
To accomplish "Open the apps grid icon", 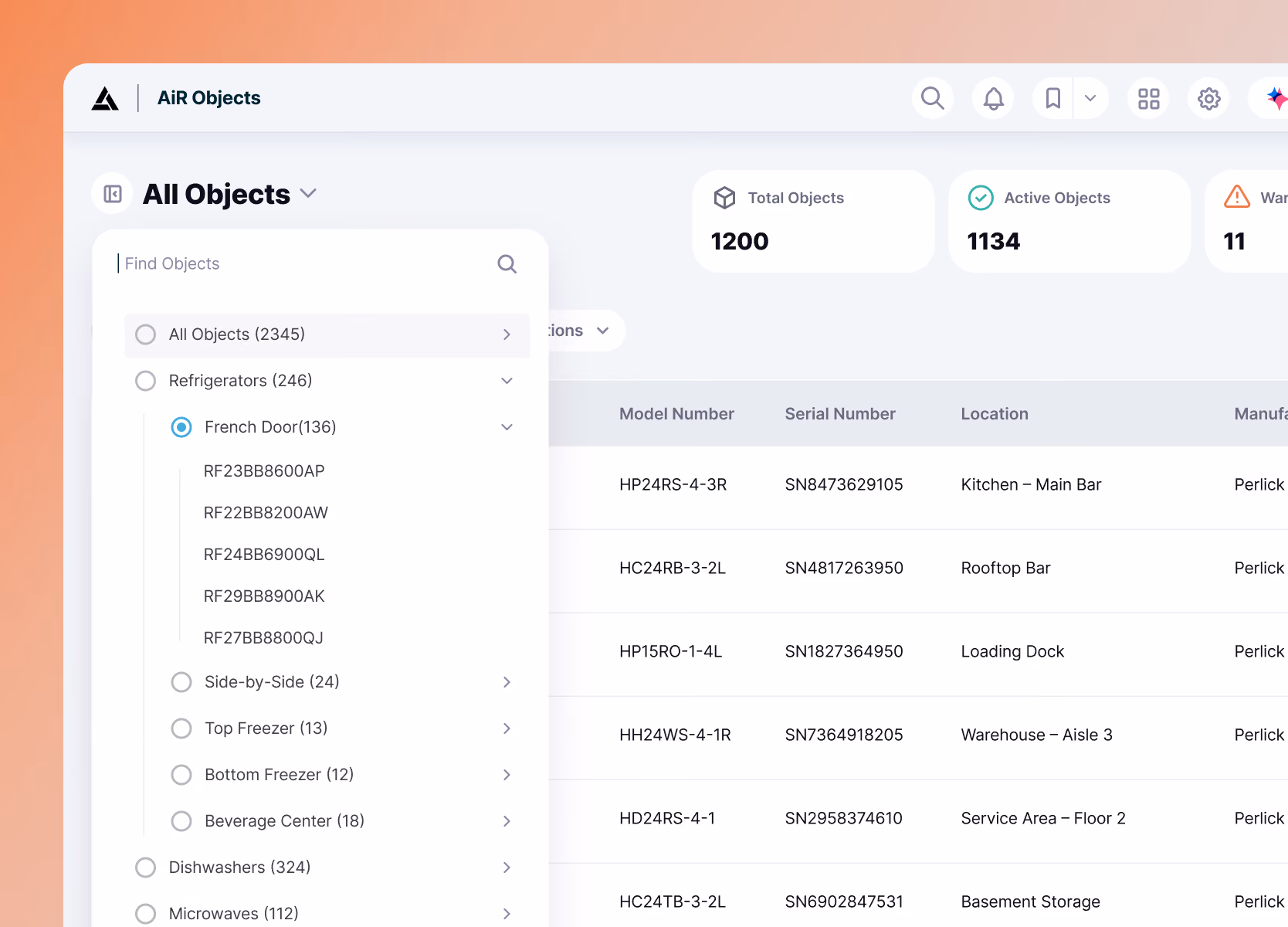I will point(1148,98).
